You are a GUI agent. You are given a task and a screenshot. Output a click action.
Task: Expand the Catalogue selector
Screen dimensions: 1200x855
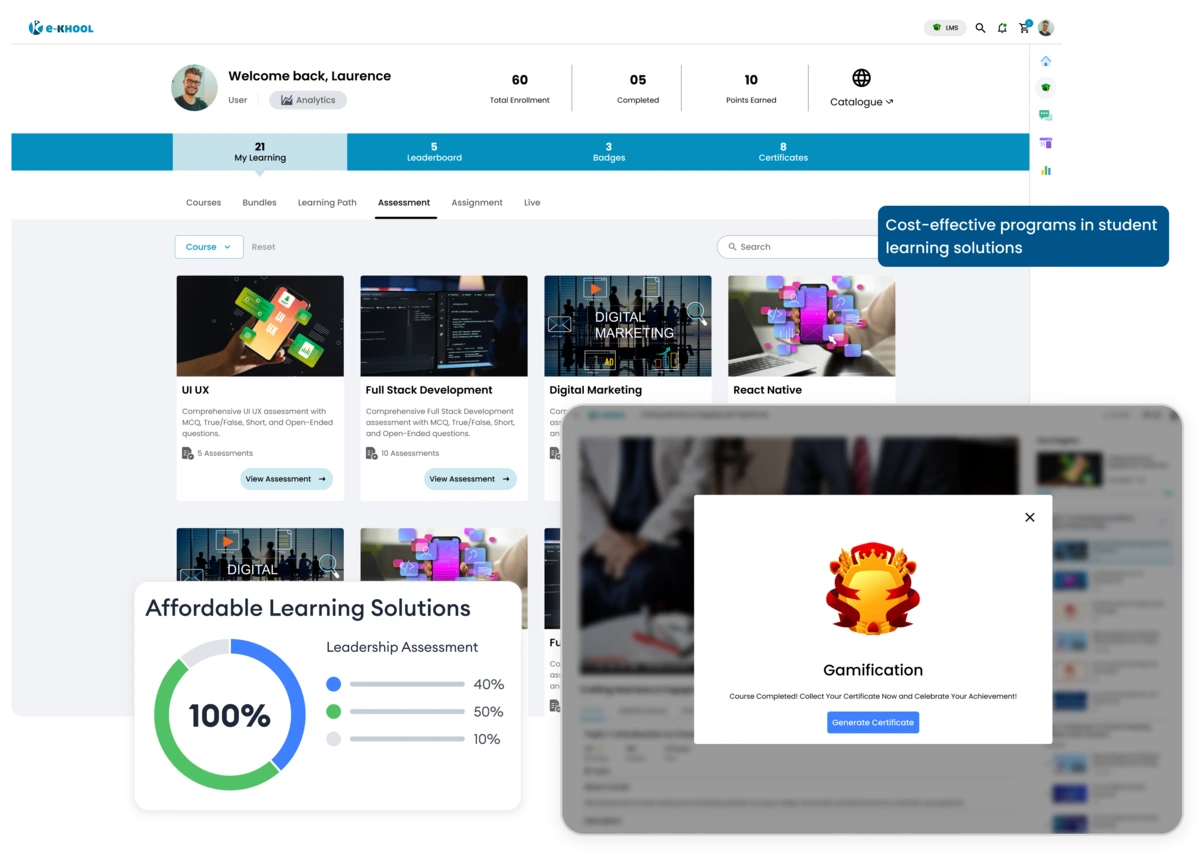click(860, 101)
